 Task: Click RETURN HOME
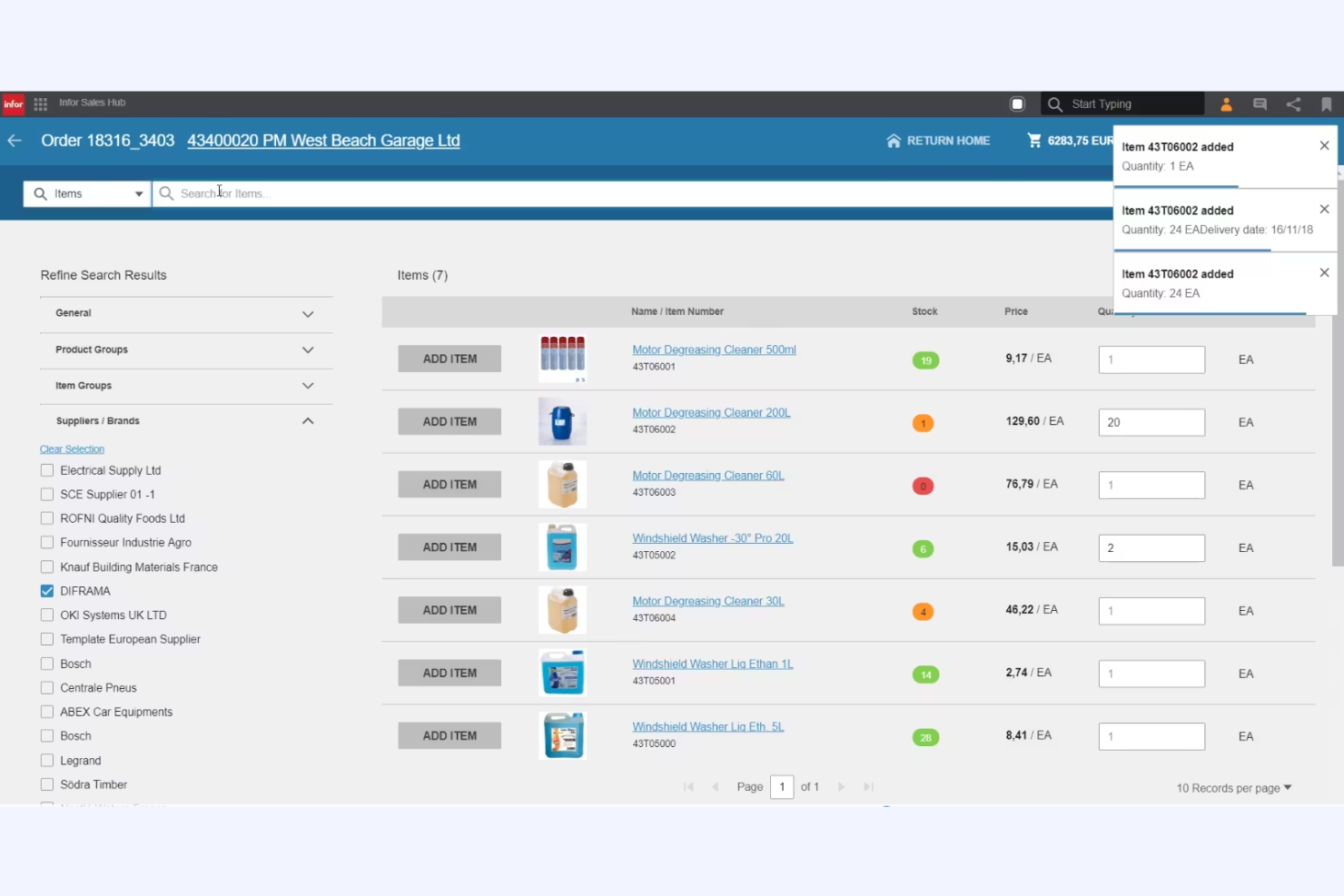click(x=938, y=141)
